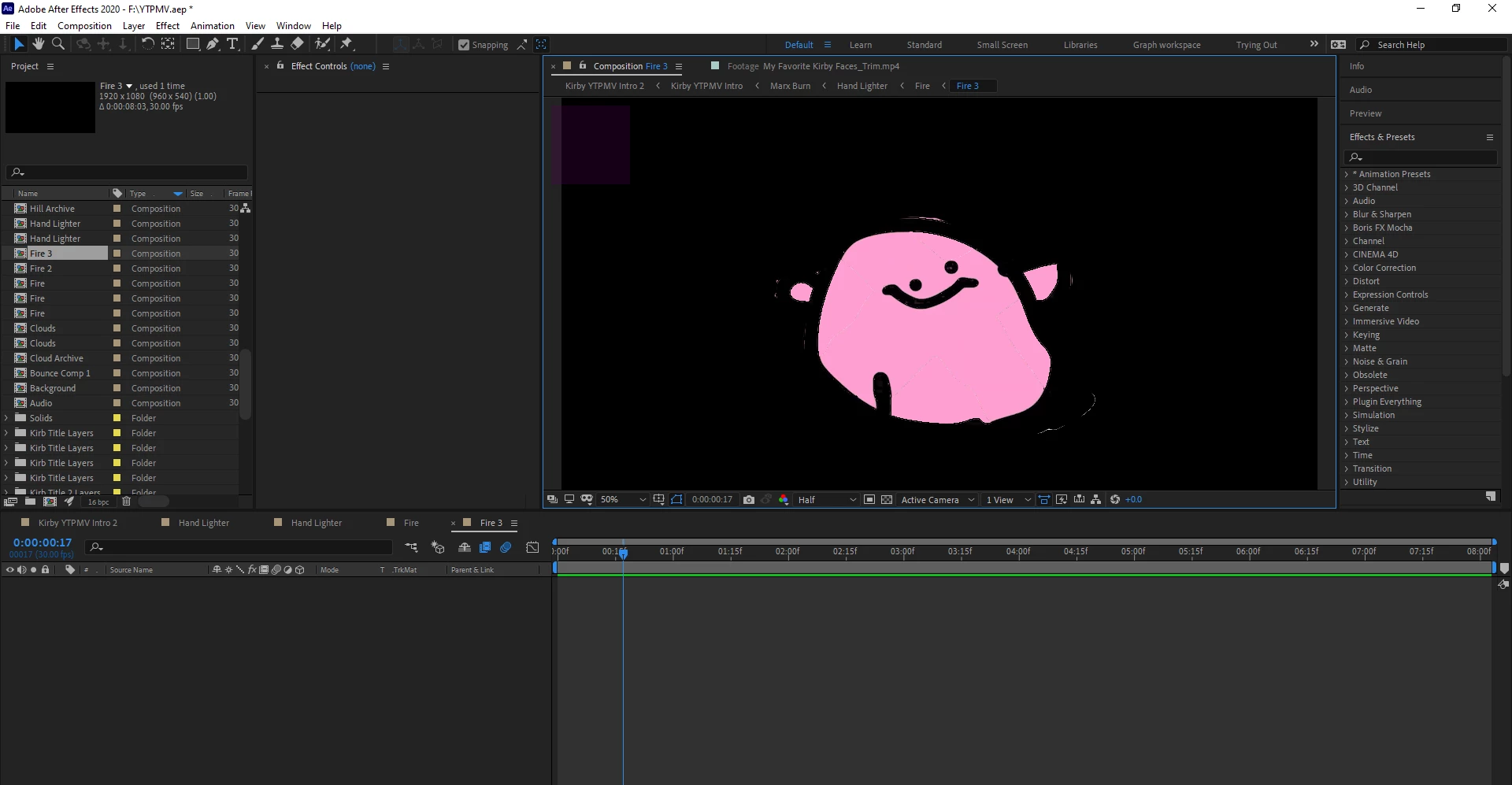Select the Selection arrow tool

coord(19,44)
